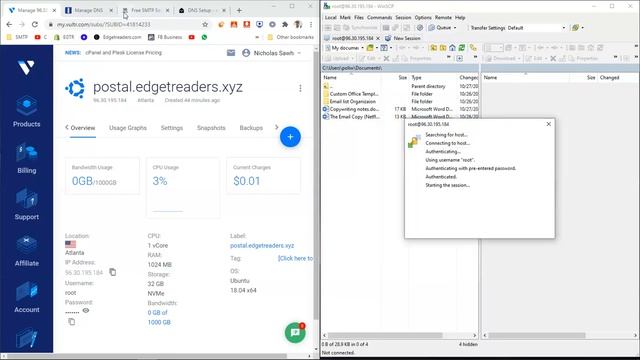Sort local files by the Size column

402,77
